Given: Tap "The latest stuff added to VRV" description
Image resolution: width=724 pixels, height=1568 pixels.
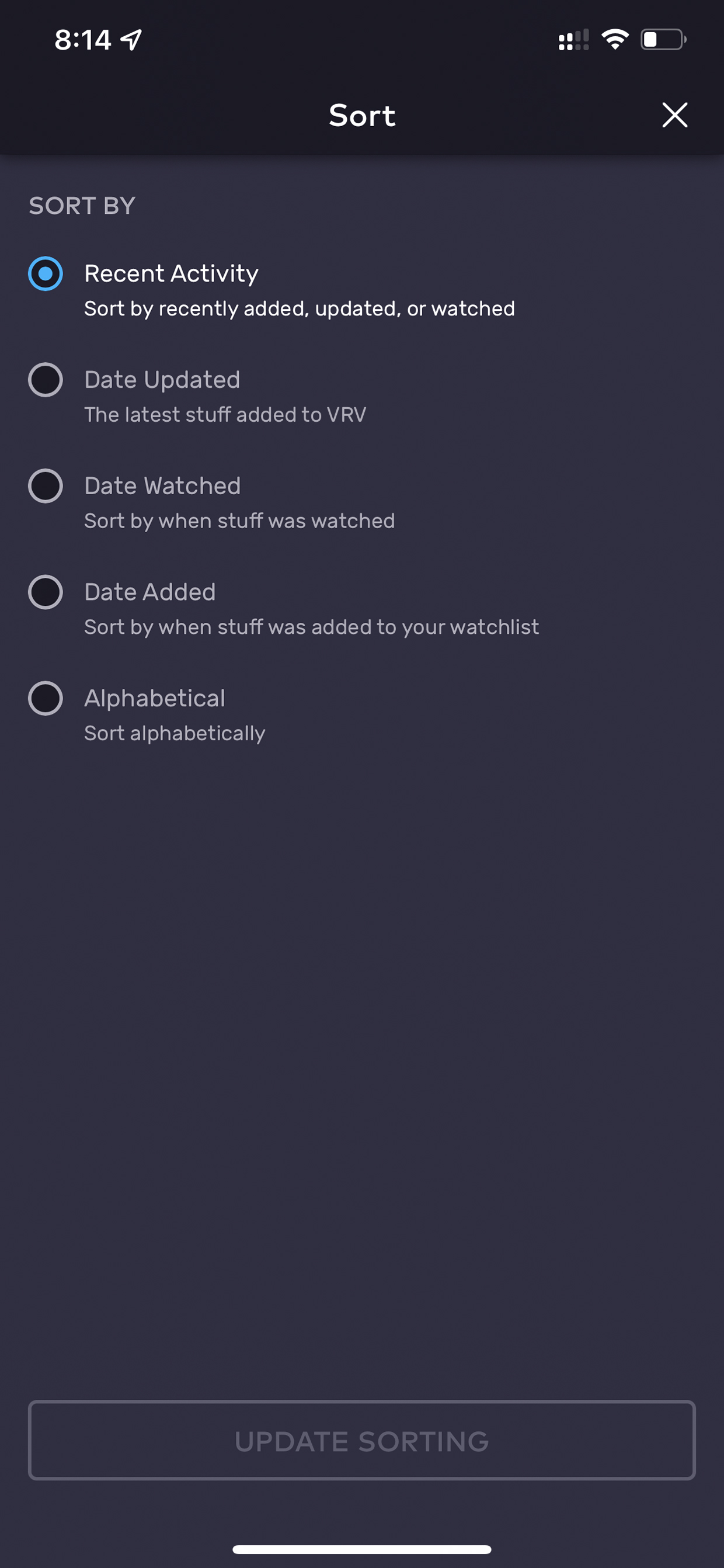Looking at the screenshot, I should [x=225, y=415].
